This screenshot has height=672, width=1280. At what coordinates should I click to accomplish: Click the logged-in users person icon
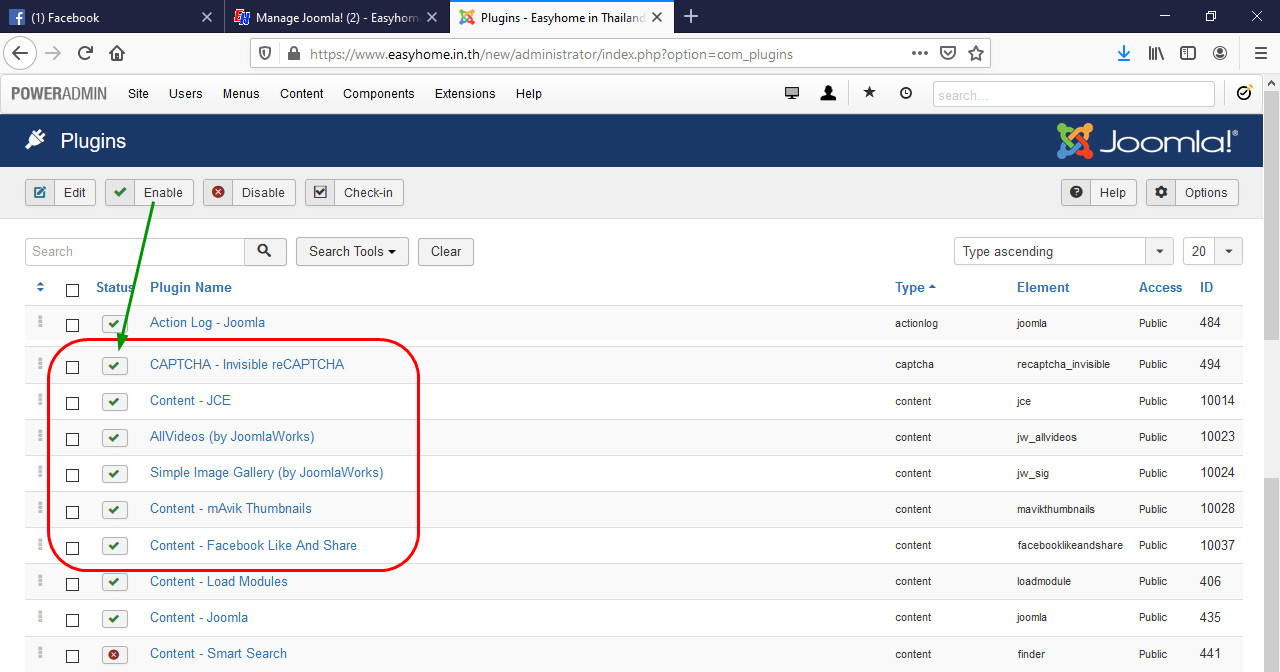pyautogui.click(x=828, y=92)
